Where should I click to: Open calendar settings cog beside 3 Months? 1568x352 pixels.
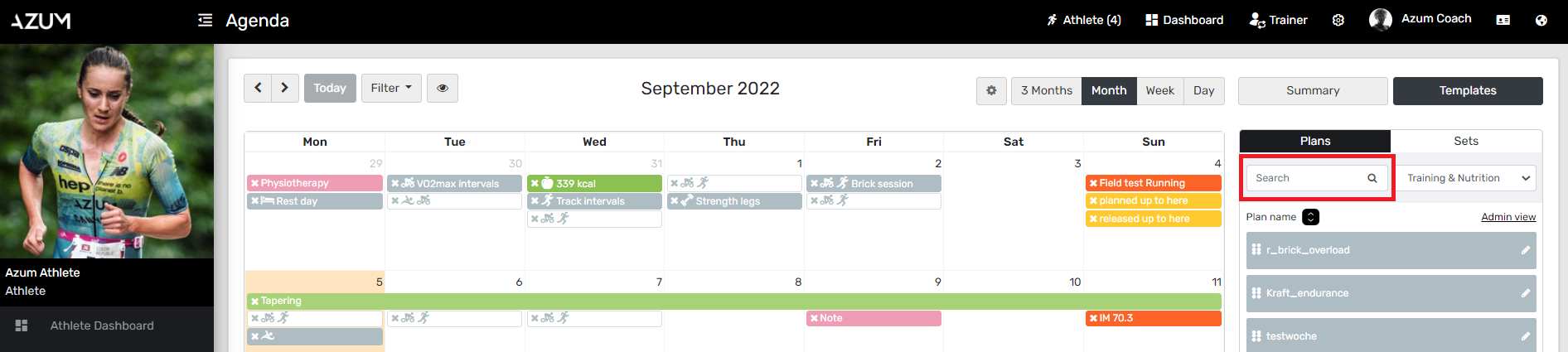pyautogui.click(x=991, y=90)
